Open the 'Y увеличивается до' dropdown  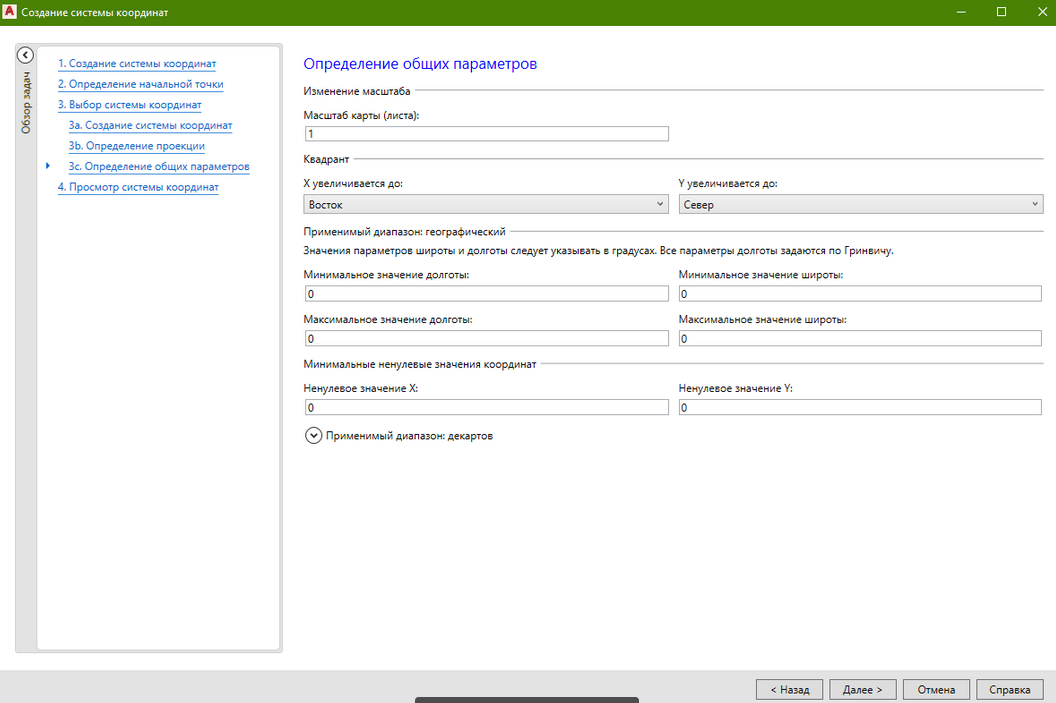tap(860, 204)
